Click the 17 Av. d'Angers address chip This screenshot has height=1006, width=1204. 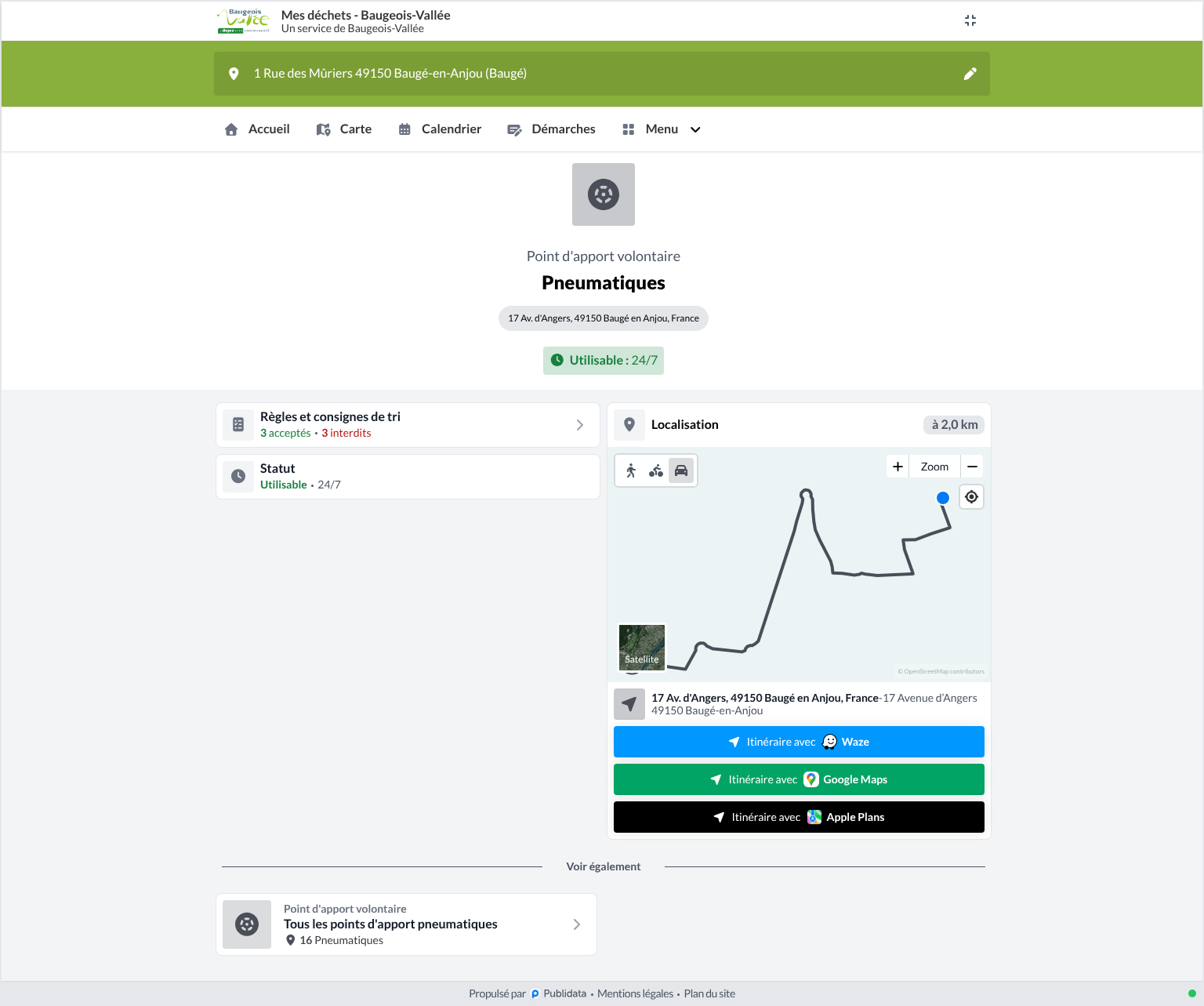(x=604, y=318)
